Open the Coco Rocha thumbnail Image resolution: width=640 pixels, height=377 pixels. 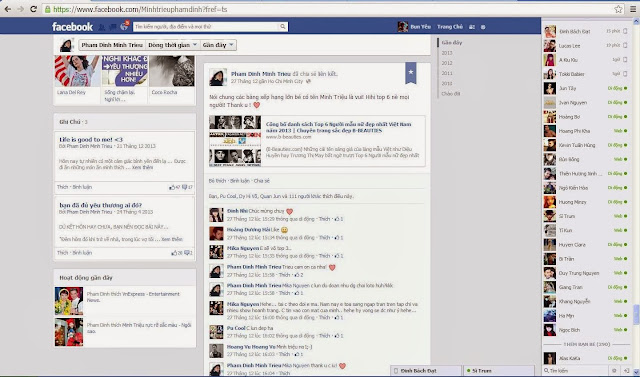click(x=172, y=71)
